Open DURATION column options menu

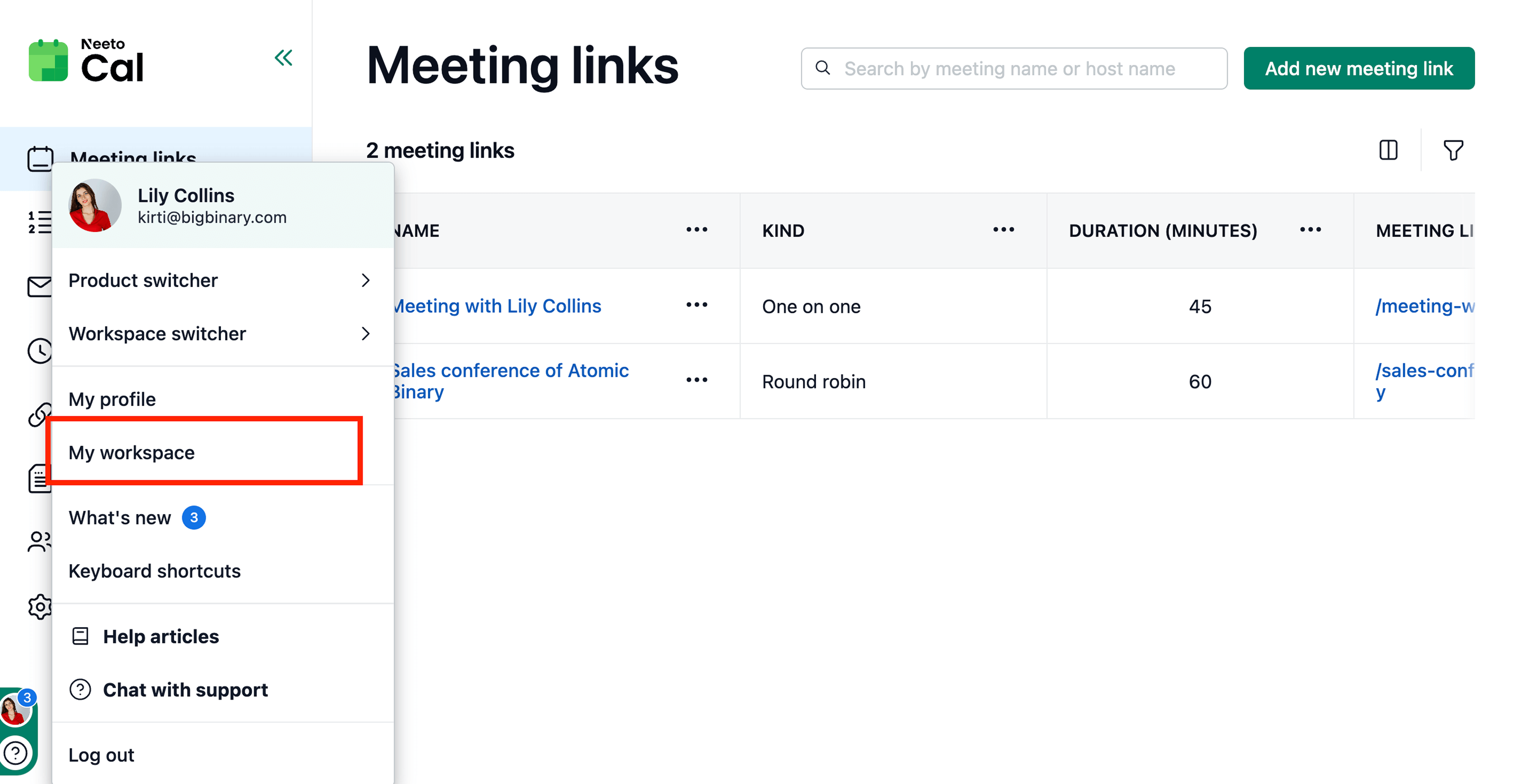[x=1310, y=230]
